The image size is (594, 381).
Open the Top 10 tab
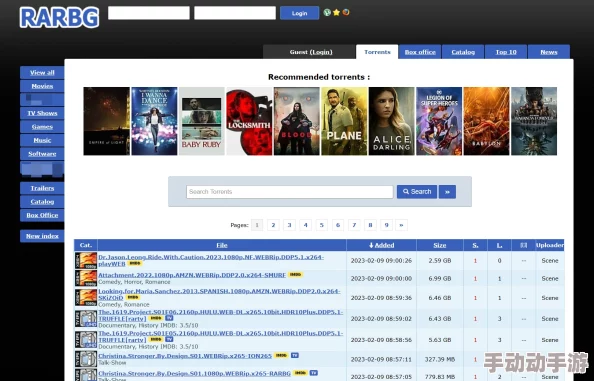point(506,52)
